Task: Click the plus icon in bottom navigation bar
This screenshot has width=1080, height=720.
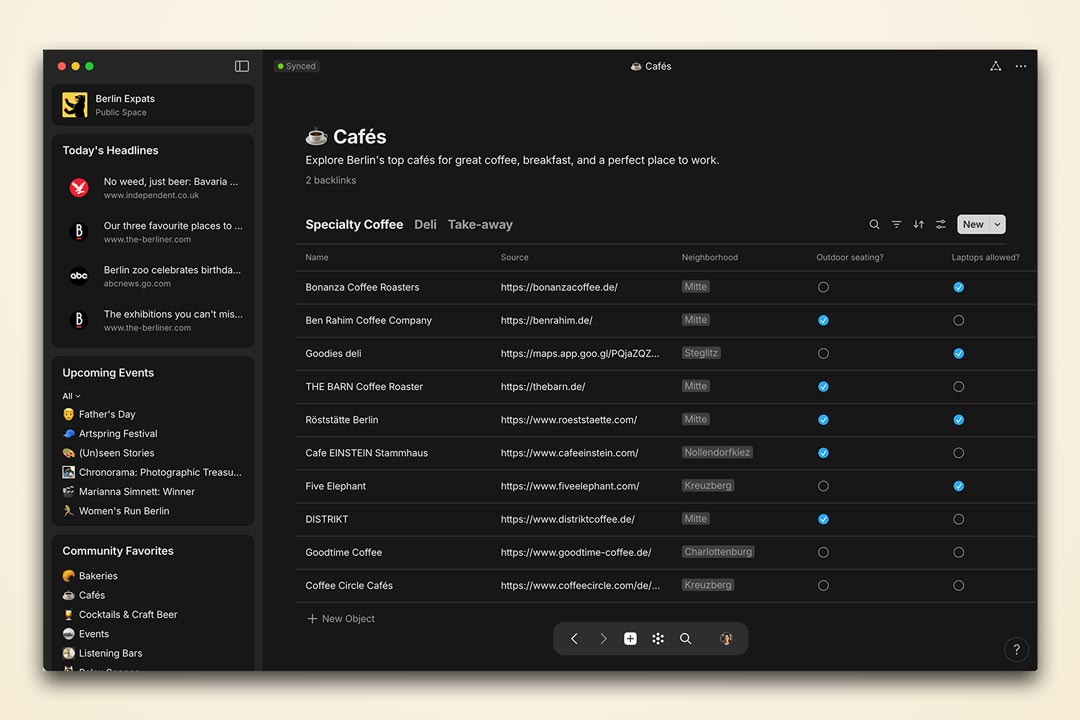Action: (x=630, y=639)
